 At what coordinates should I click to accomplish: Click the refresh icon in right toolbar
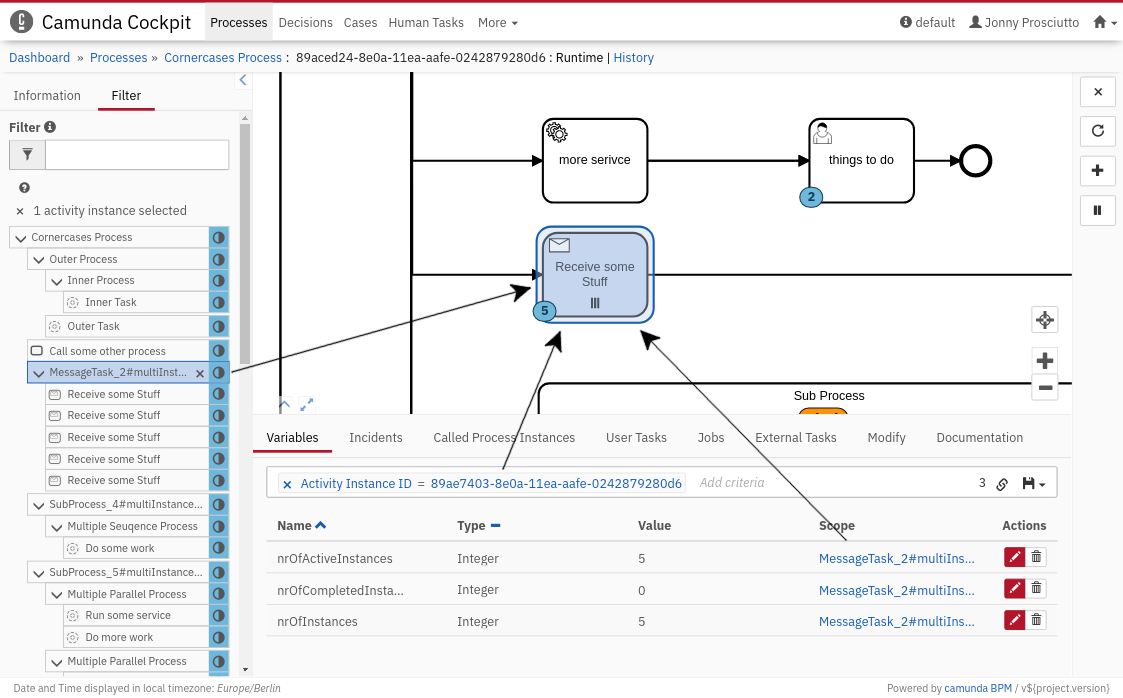tap(1097, 131)
